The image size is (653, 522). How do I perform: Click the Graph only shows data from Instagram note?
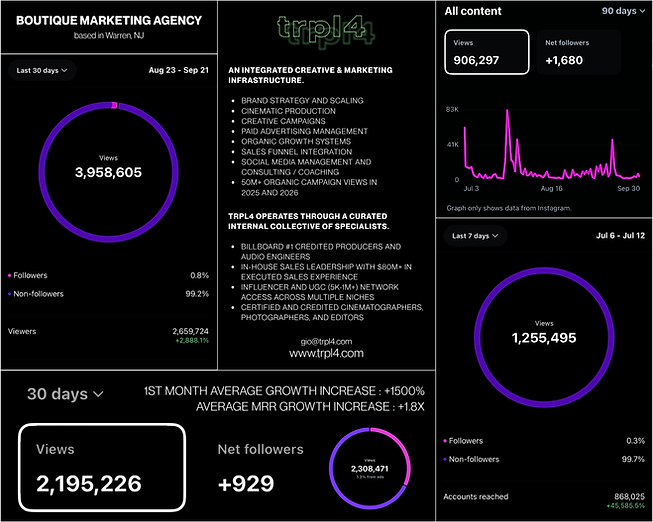coord(509,208)
